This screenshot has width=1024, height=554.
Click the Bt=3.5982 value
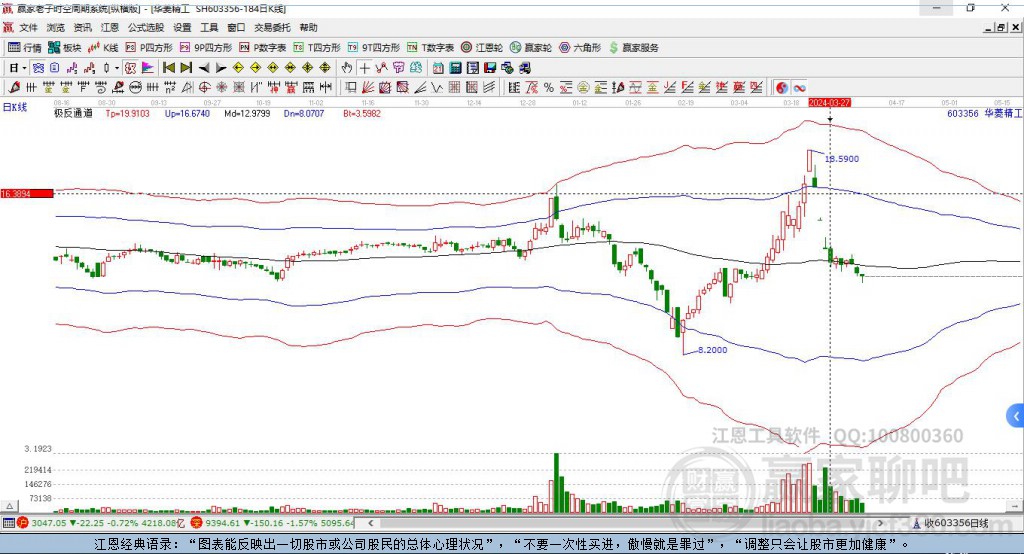[x=362, y=113]
